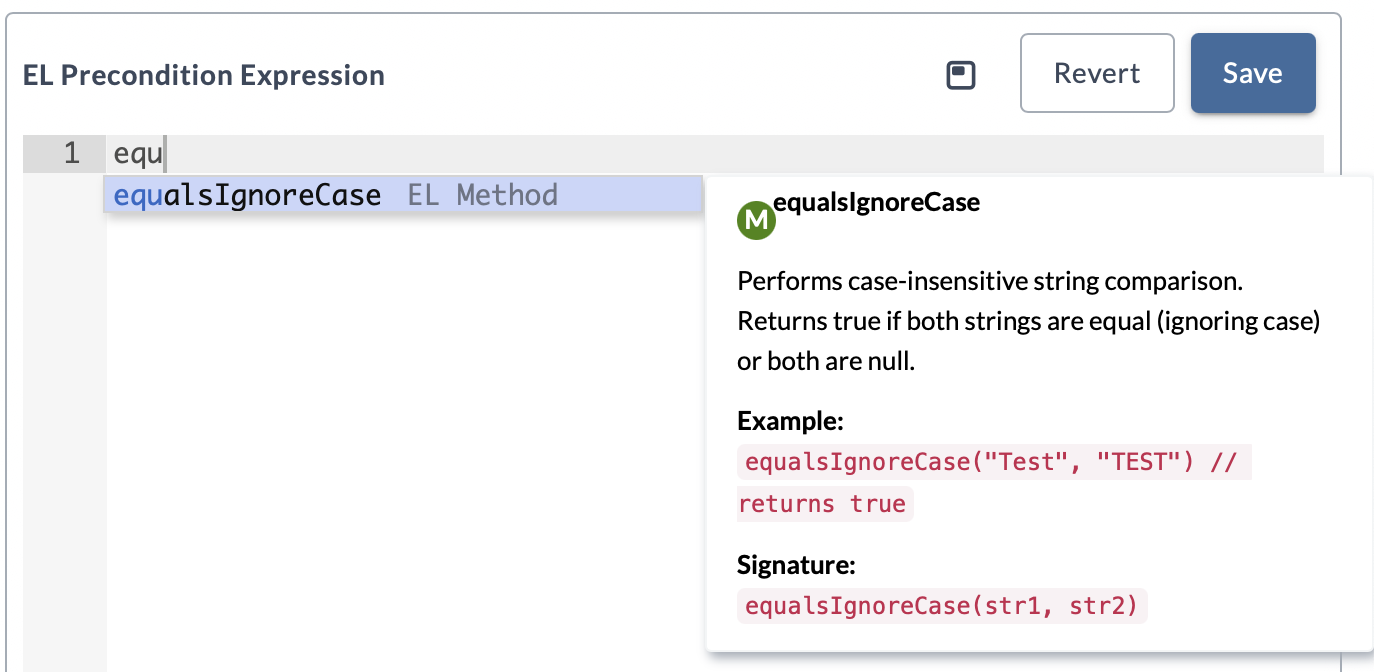Click the green M method icon
This screenshot has height=672, width=1374.
pyautogui.click(x=755, y=221)
